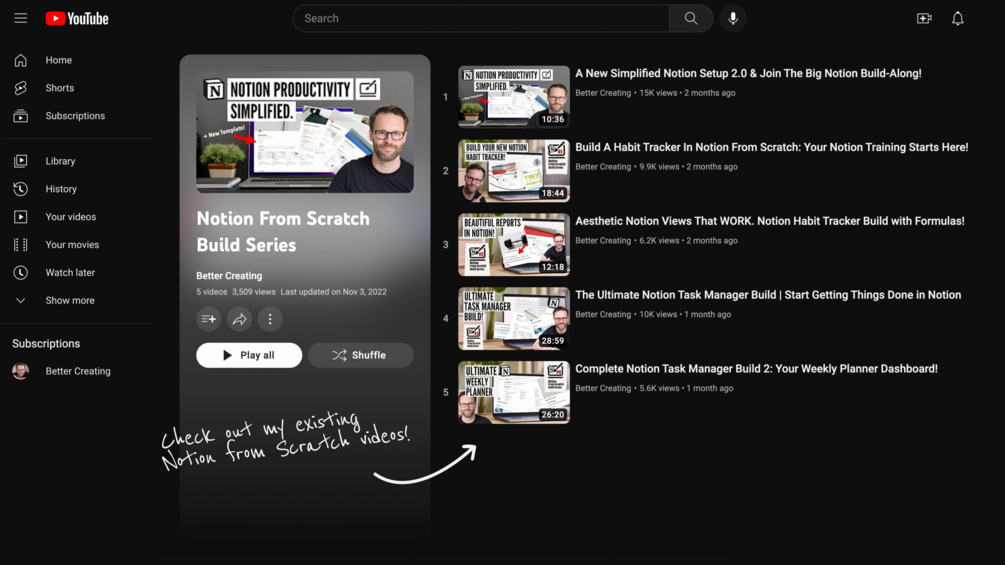Image resolution: width=1005 pixels, height=565 pixels.
Task: Click the playlist cover thumbnail
Action: click(304, 132)
